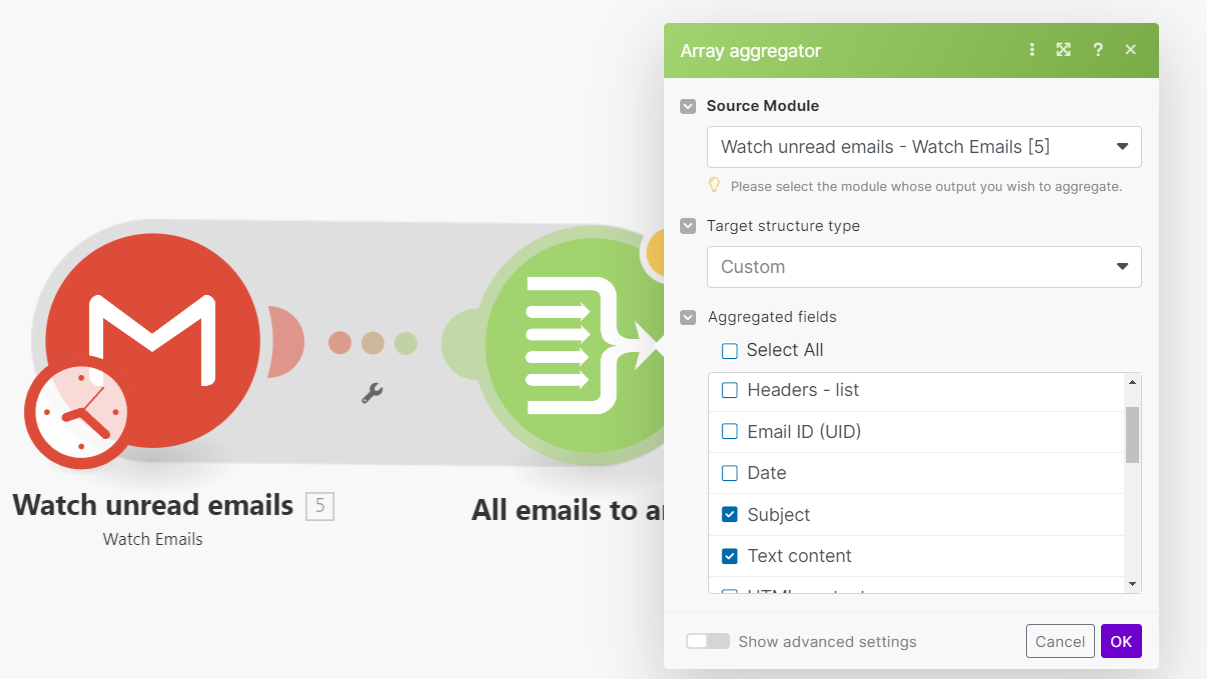Check the Headers - list field
Viewport: 1207px width, 679px height.
point(730,390)
